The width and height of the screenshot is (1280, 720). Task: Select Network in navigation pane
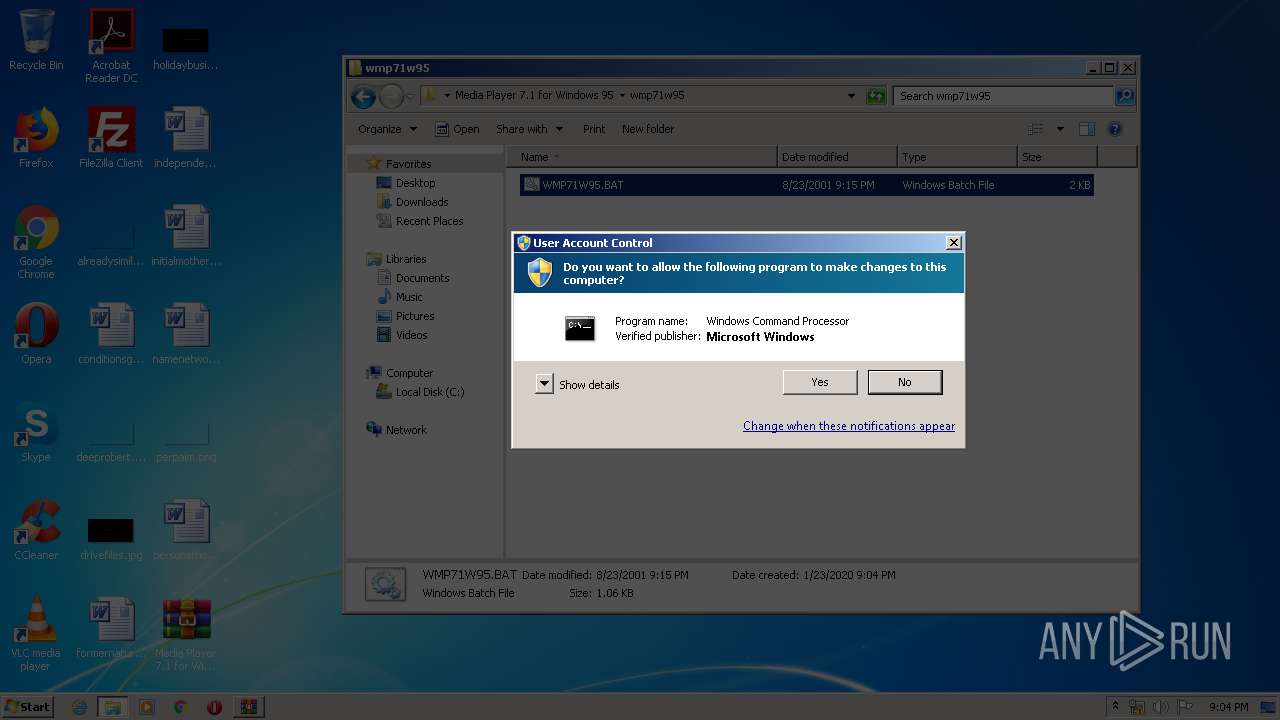pyautogui.click(x=406, y=430)
